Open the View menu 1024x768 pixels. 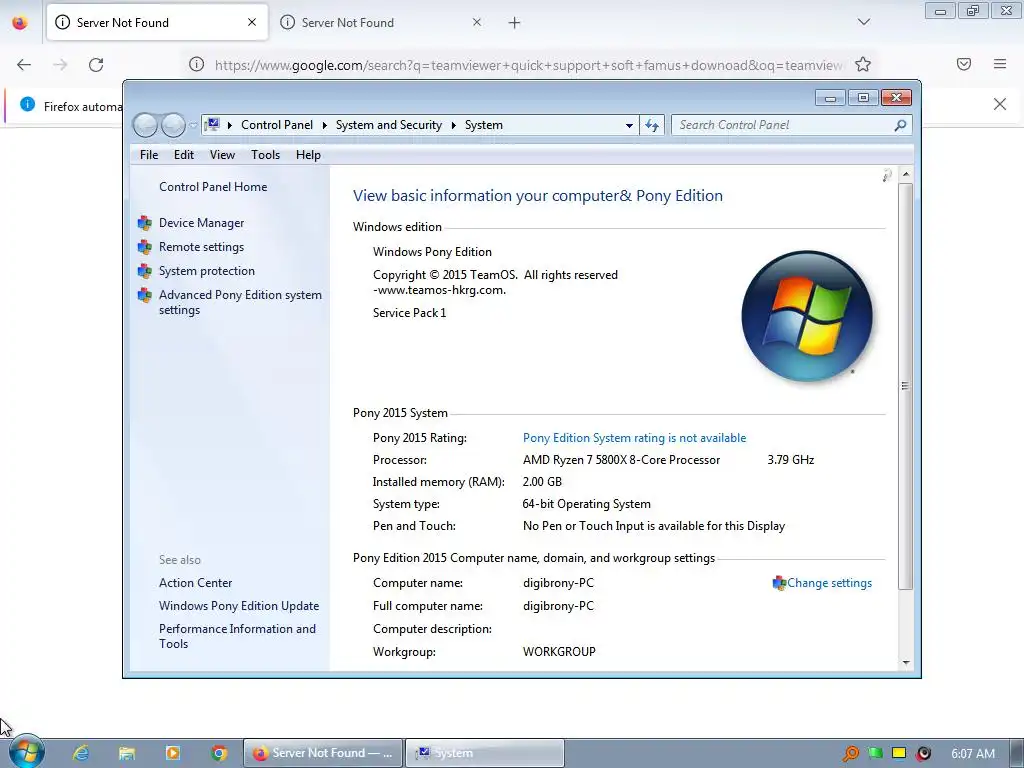coord(222,155)
